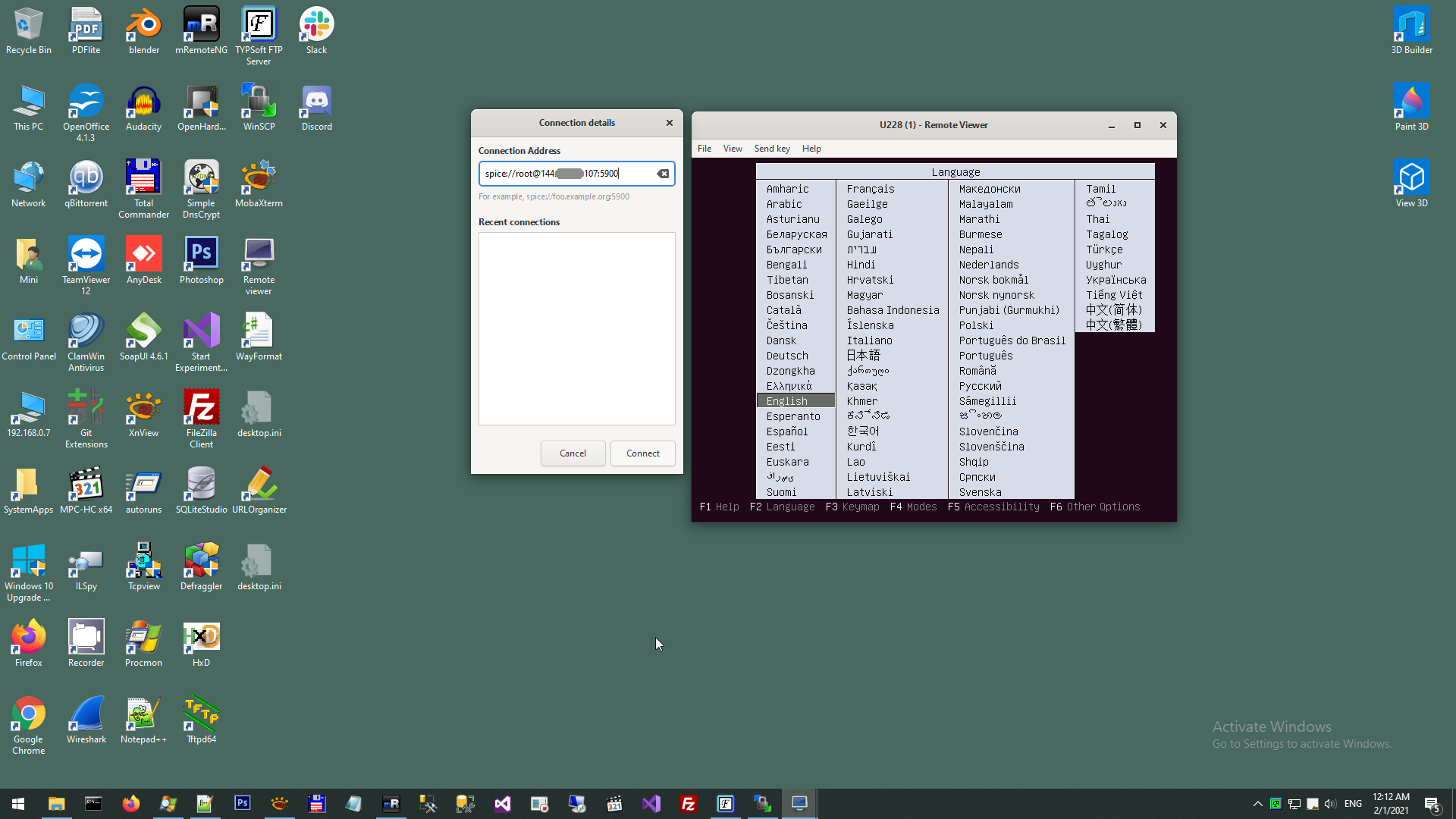Open the Windows Start menu
The height and width of the screenshot is (819, 1456).
(18, 804)
